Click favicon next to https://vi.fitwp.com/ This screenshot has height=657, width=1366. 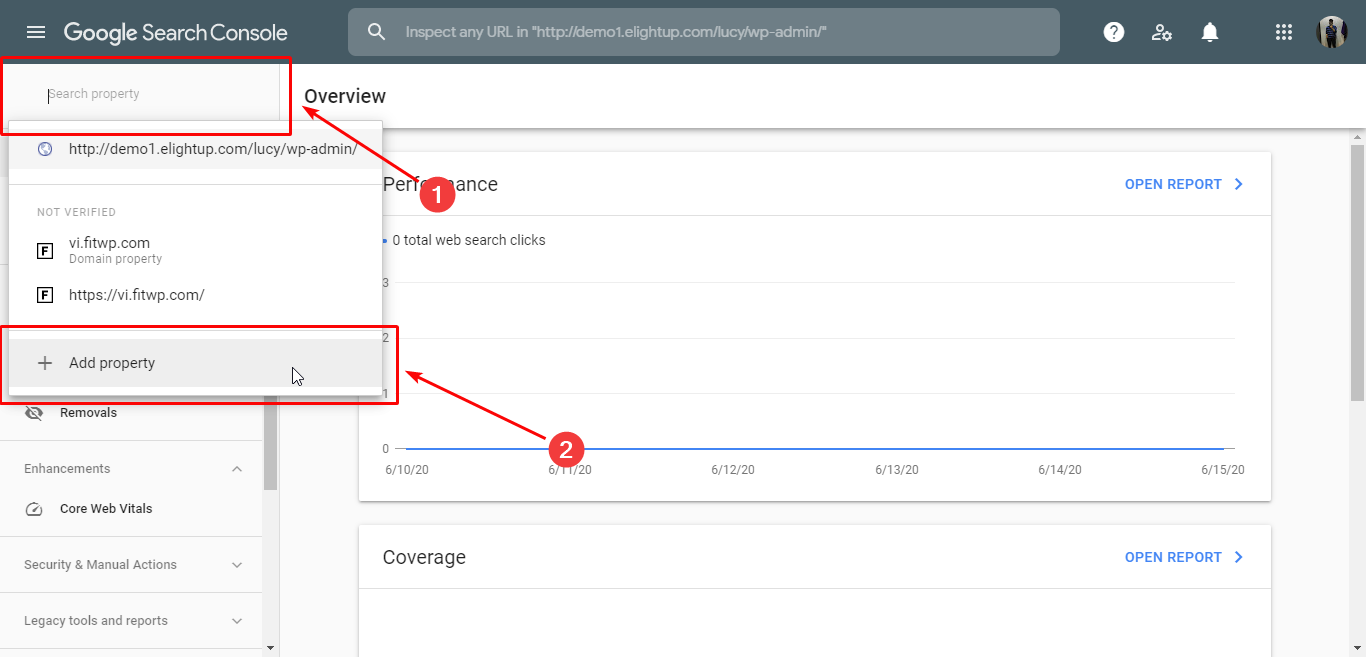[x=45, y=295]
